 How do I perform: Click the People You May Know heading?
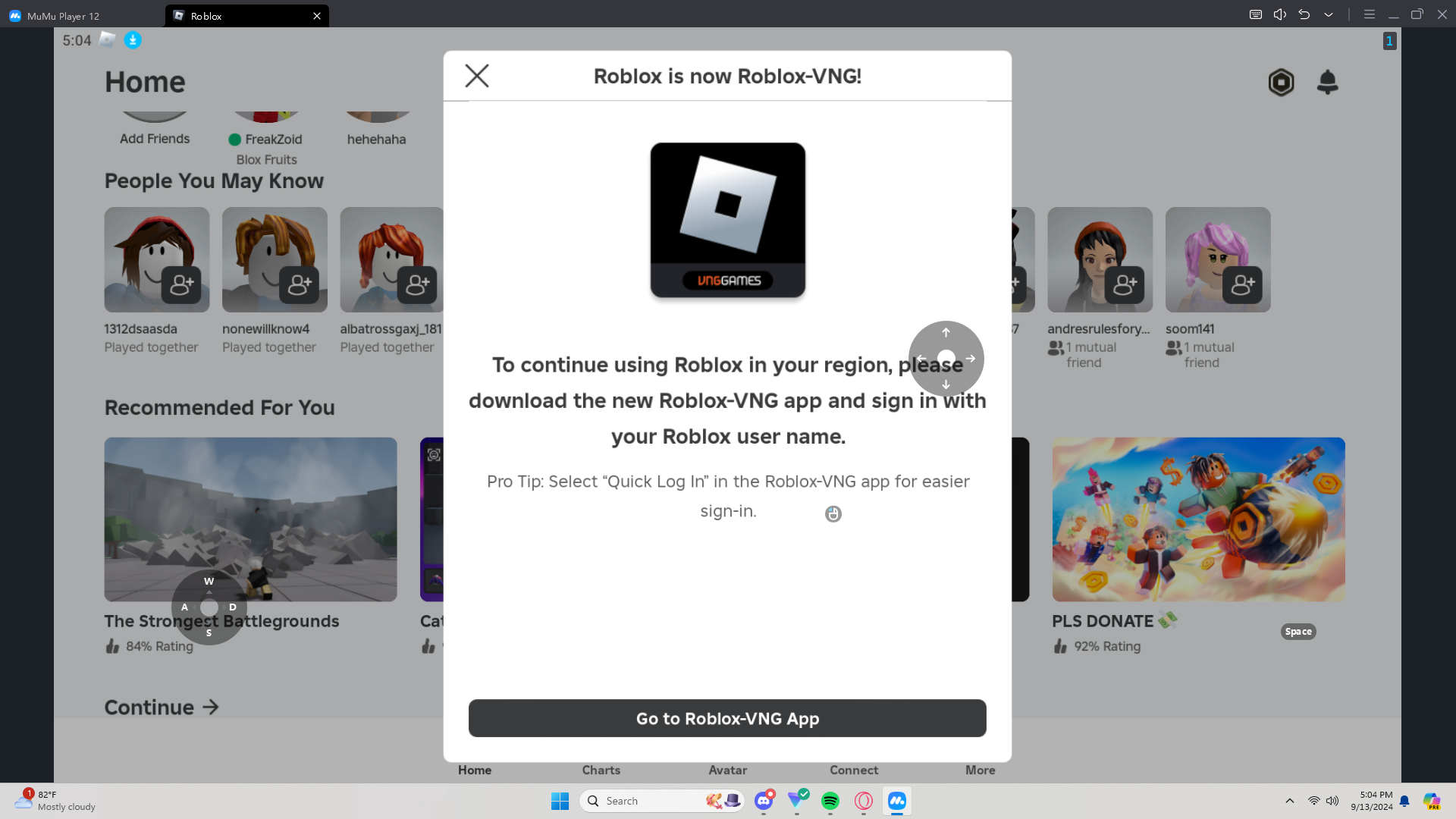(214, 181)
